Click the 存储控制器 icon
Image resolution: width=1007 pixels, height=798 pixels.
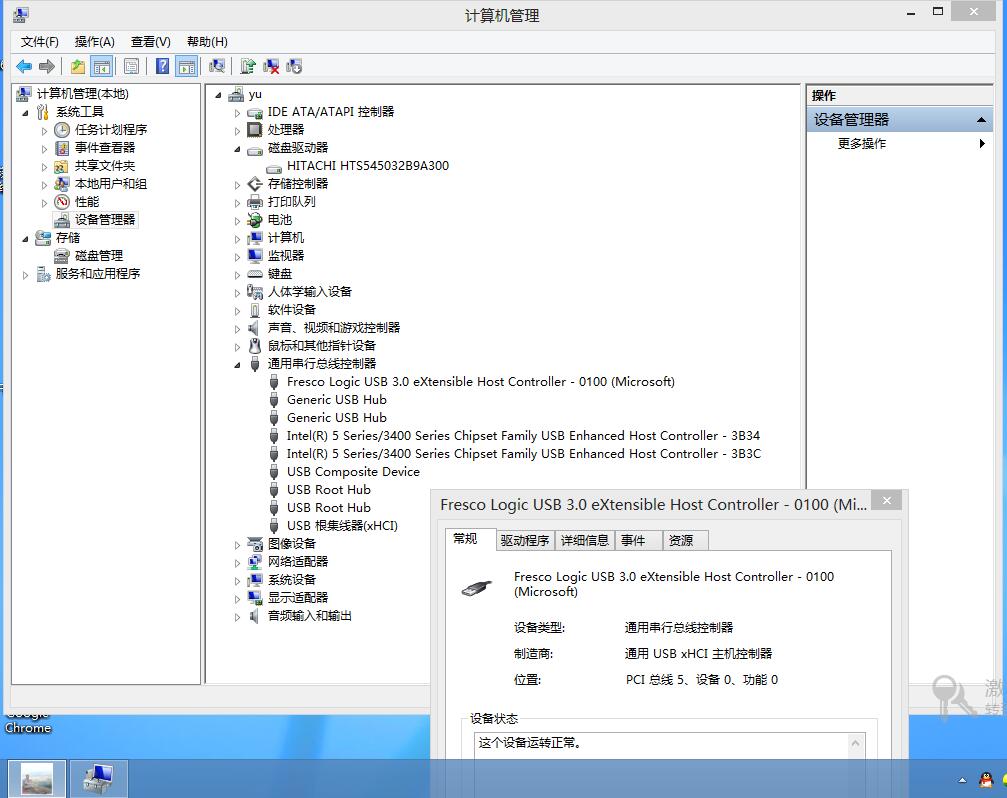(x=255, y=184)
